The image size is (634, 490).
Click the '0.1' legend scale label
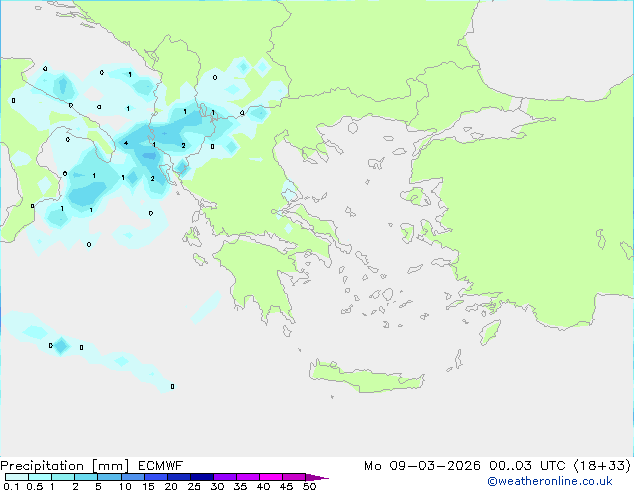coord(11,486)
